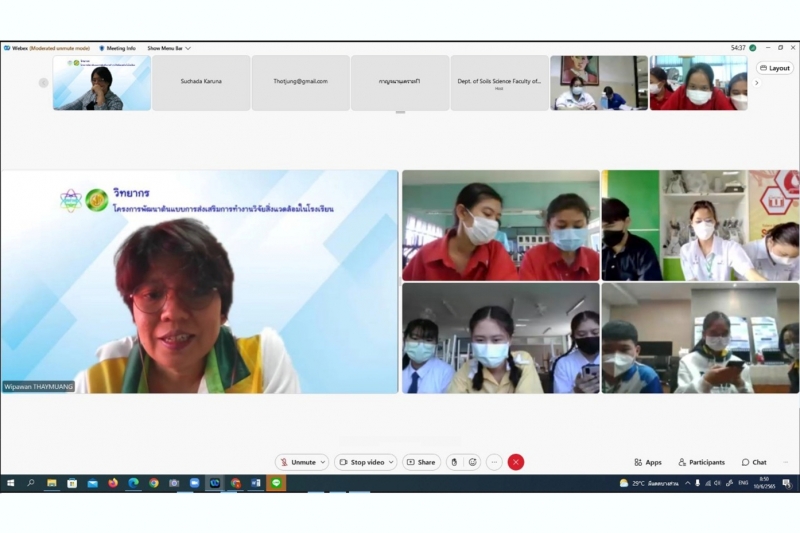Open the more options ellipsis button
The width and height of the screenshot is (800, 533).
(493, 462)
